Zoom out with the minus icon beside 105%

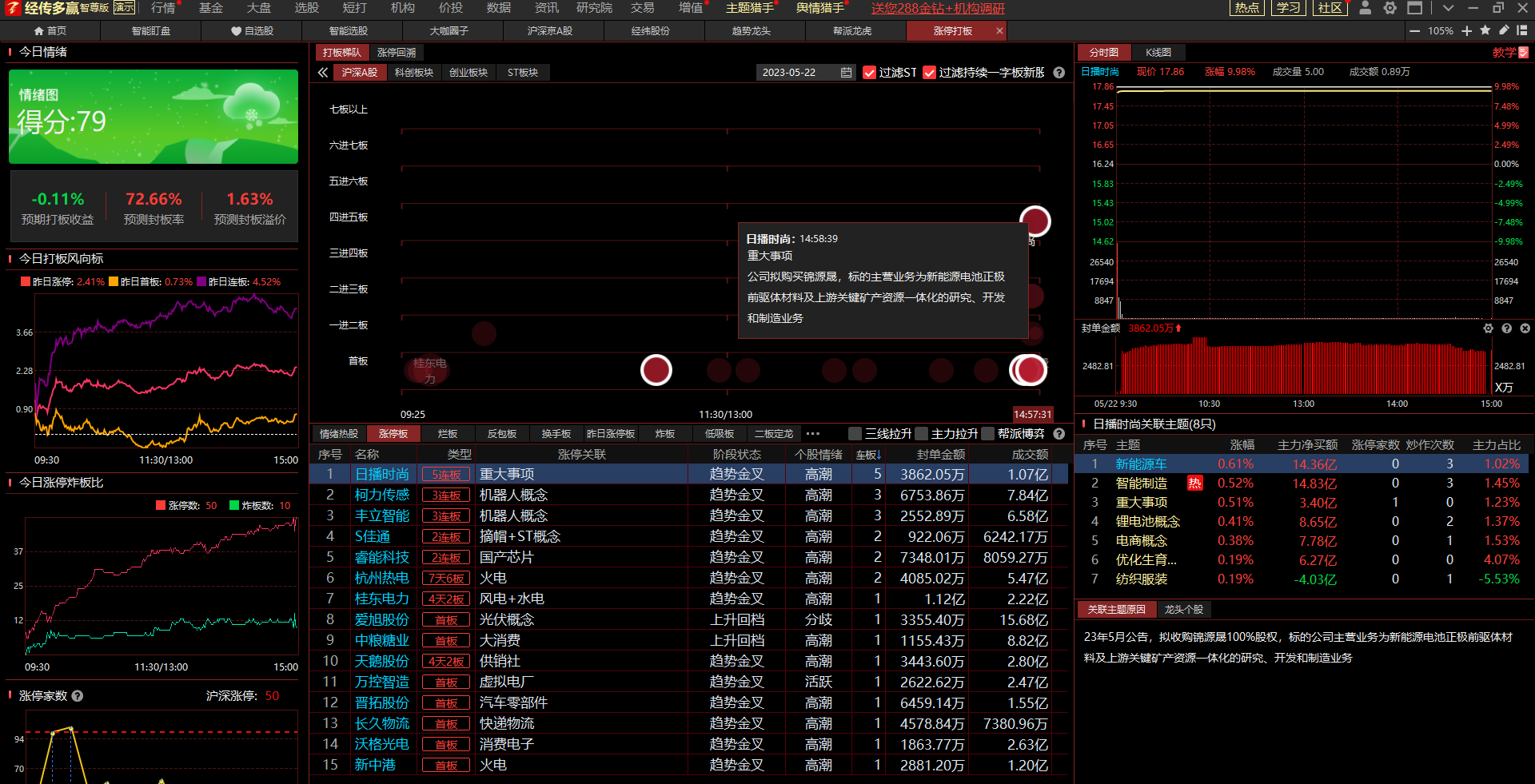point(1415,31)
